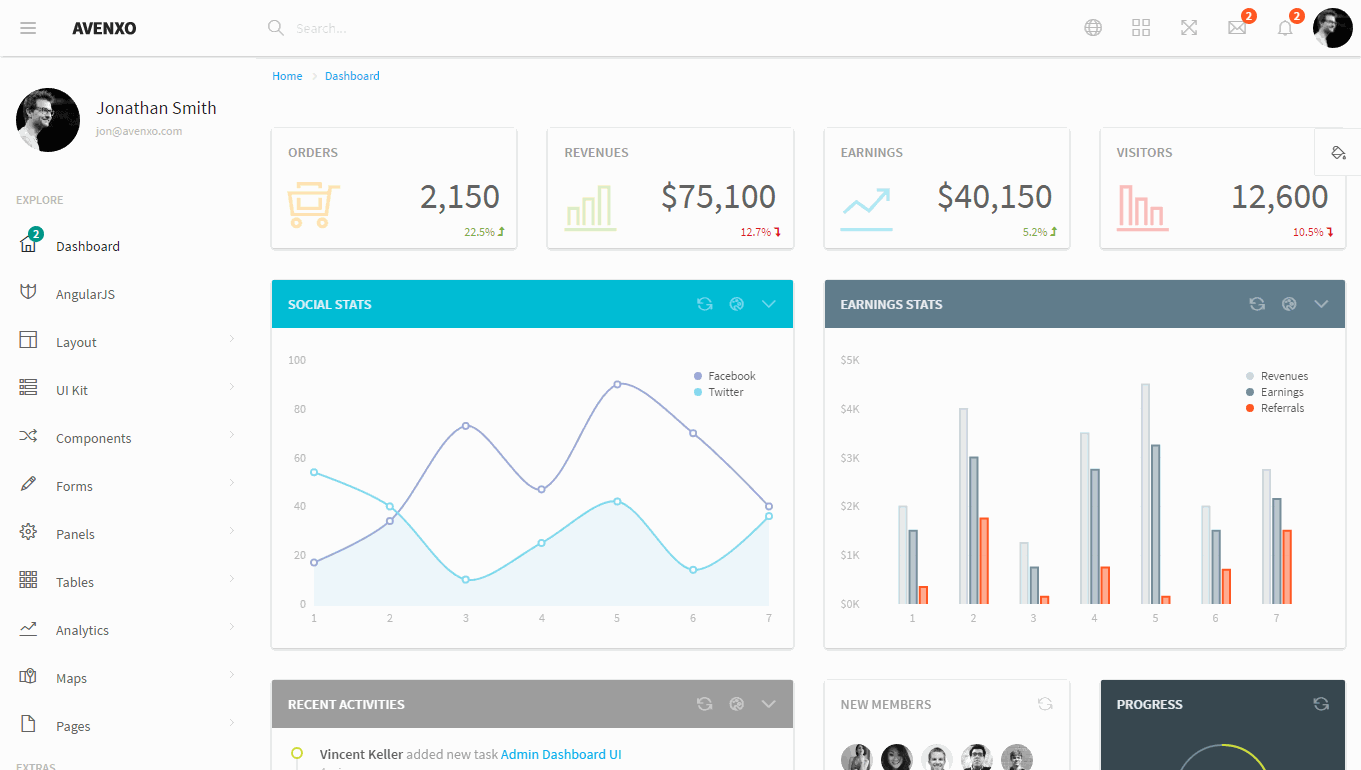This screenshot has width=1361, height=770.
Task: Toggle the Facebook series in Social Stats legend
Action: (x=724, y=376)
